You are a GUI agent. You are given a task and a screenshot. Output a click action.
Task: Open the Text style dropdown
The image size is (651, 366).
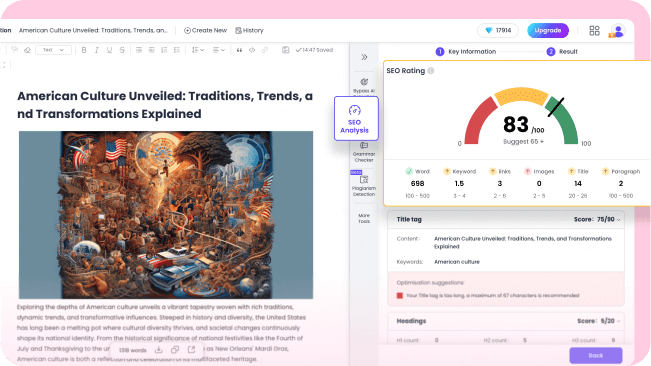[53, 50]
